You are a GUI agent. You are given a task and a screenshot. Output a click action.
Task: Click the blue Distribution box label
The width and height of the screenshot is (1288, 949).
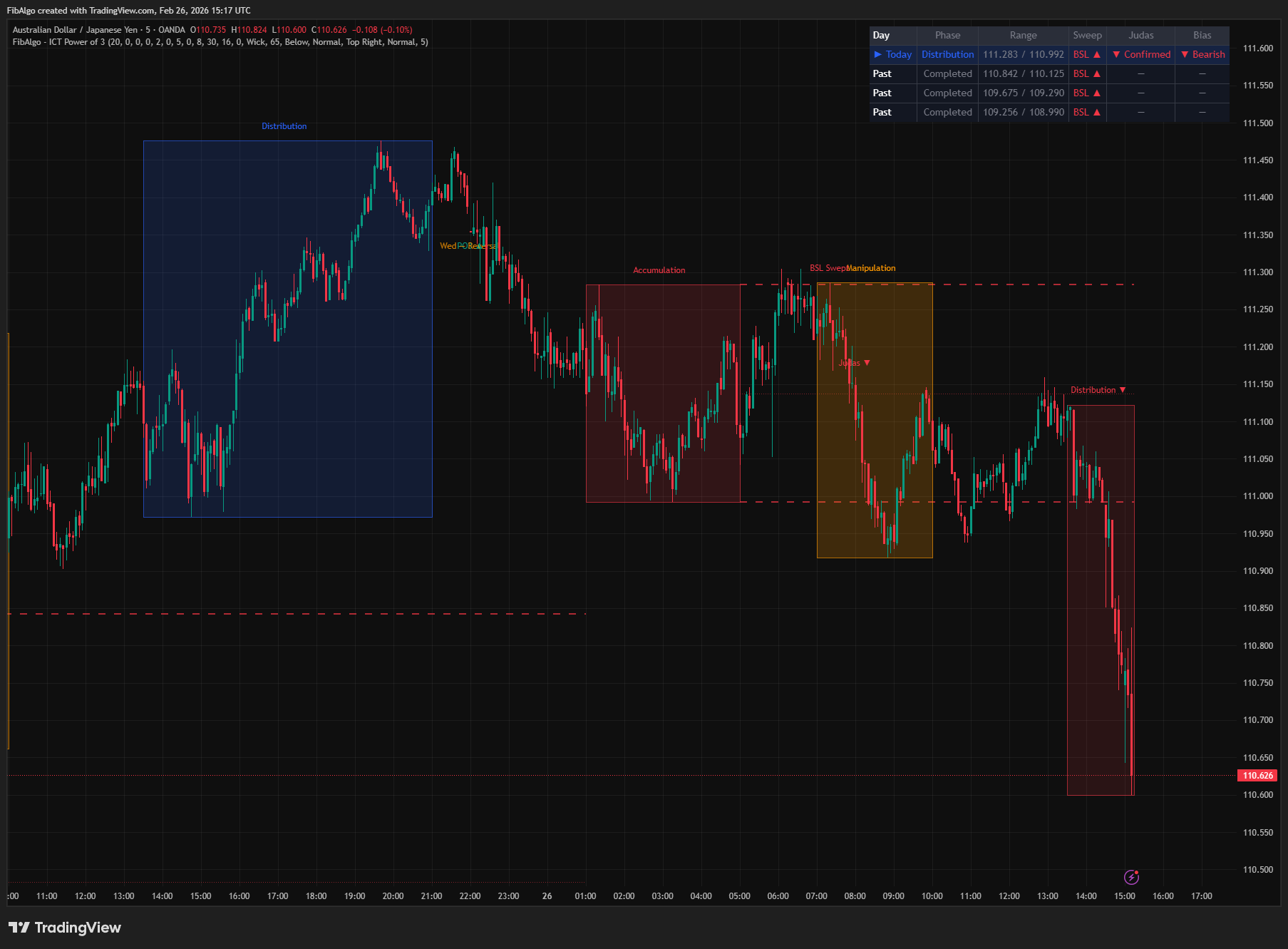284,126
